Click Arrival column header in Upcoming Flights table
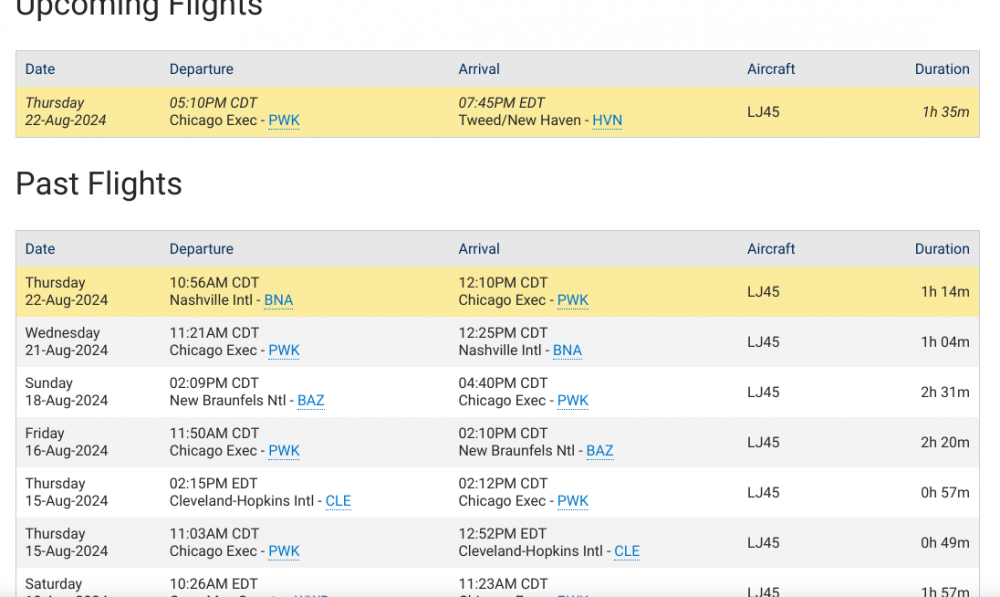 pos(479,69)
